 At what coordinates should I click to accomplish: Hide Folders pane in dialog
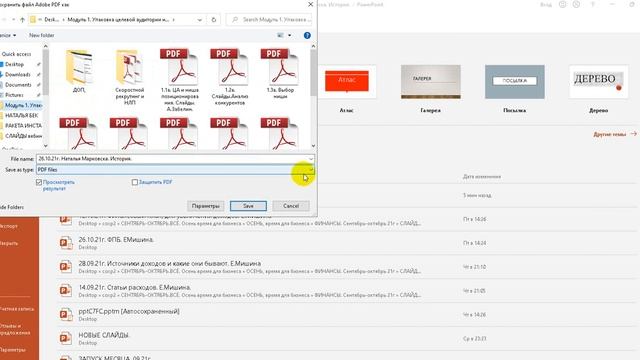click(x=11, y=207)
